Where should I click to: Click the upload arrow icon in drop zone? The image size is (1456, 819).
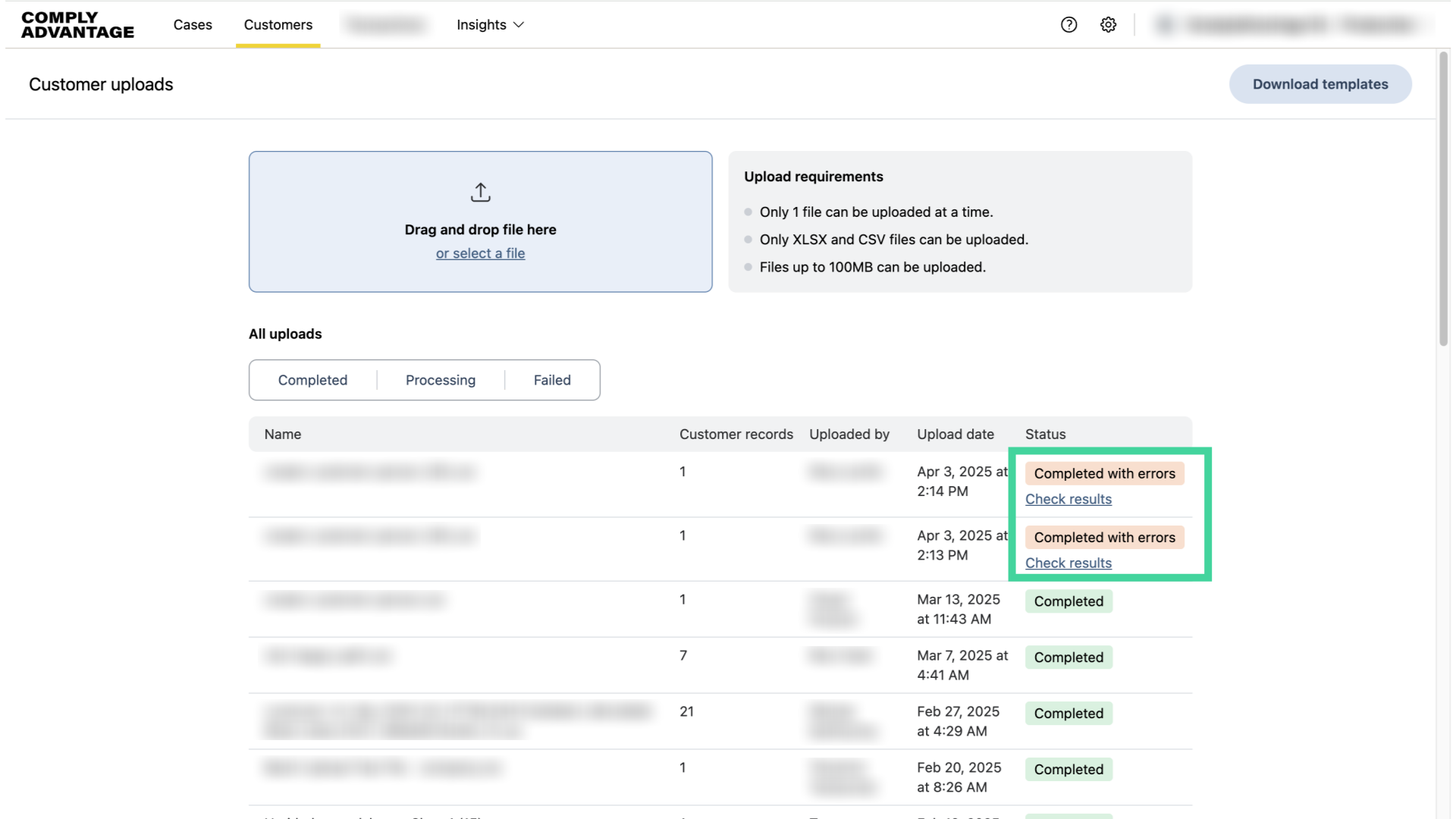click(480, 193)
